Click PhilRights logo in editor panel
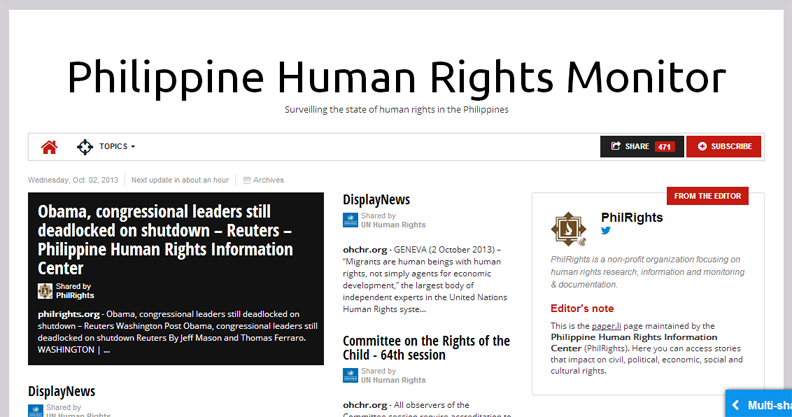The image size is (792, 417). pos(569,228)
